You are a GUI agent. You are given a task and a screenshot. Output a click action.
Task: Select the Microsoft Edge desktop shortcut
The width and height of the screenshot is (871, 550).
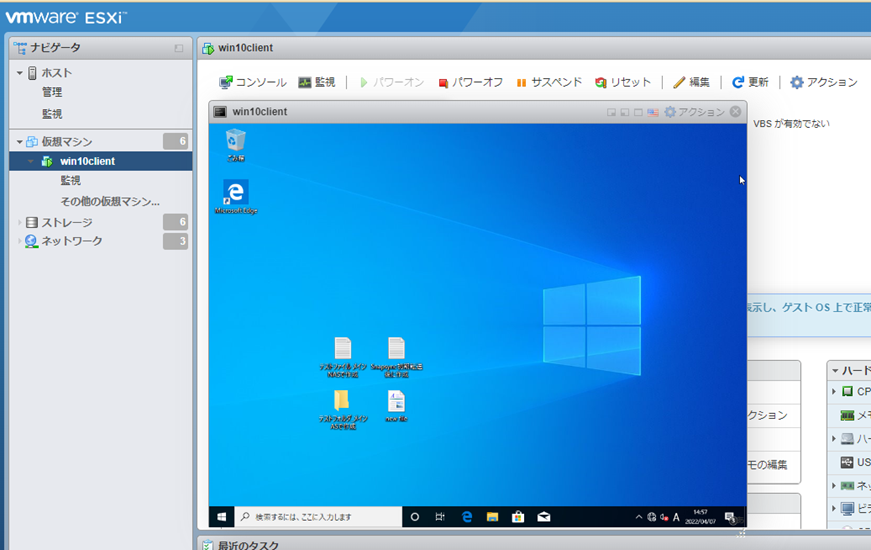[x=236, y=196]
